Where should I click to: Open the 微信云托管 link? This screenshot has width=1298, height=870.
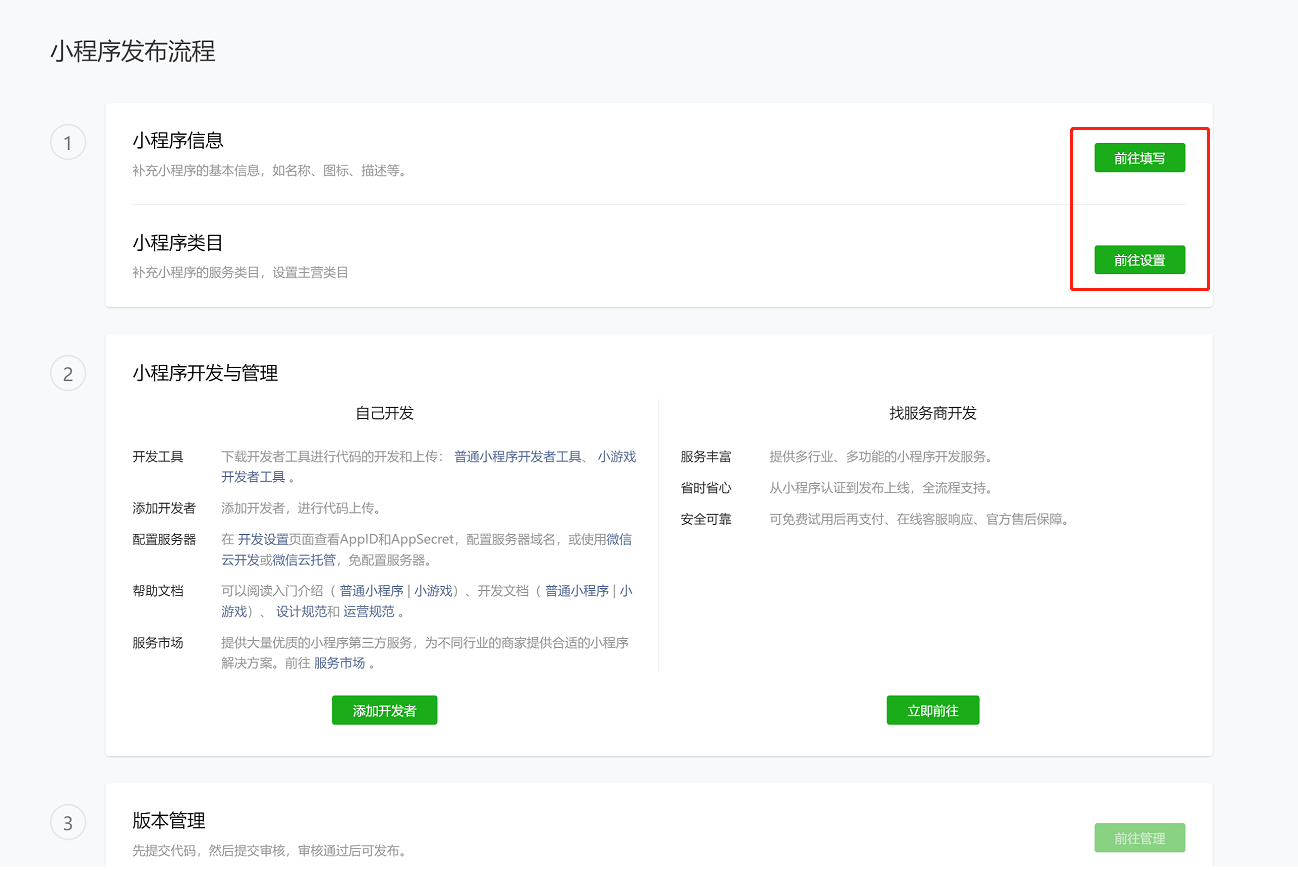[304, 560]
